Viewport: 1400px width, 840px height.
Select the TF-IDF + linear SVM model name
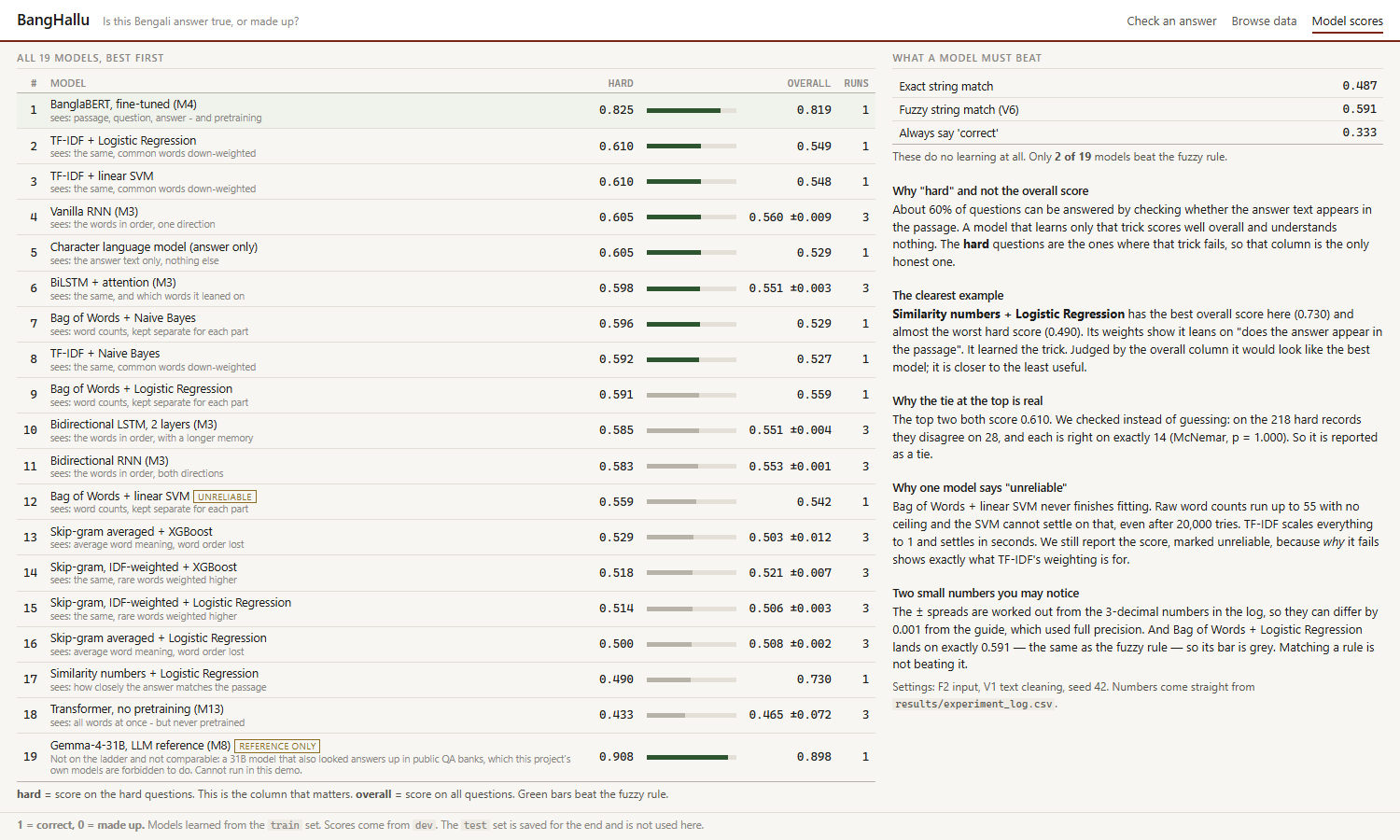102,175
